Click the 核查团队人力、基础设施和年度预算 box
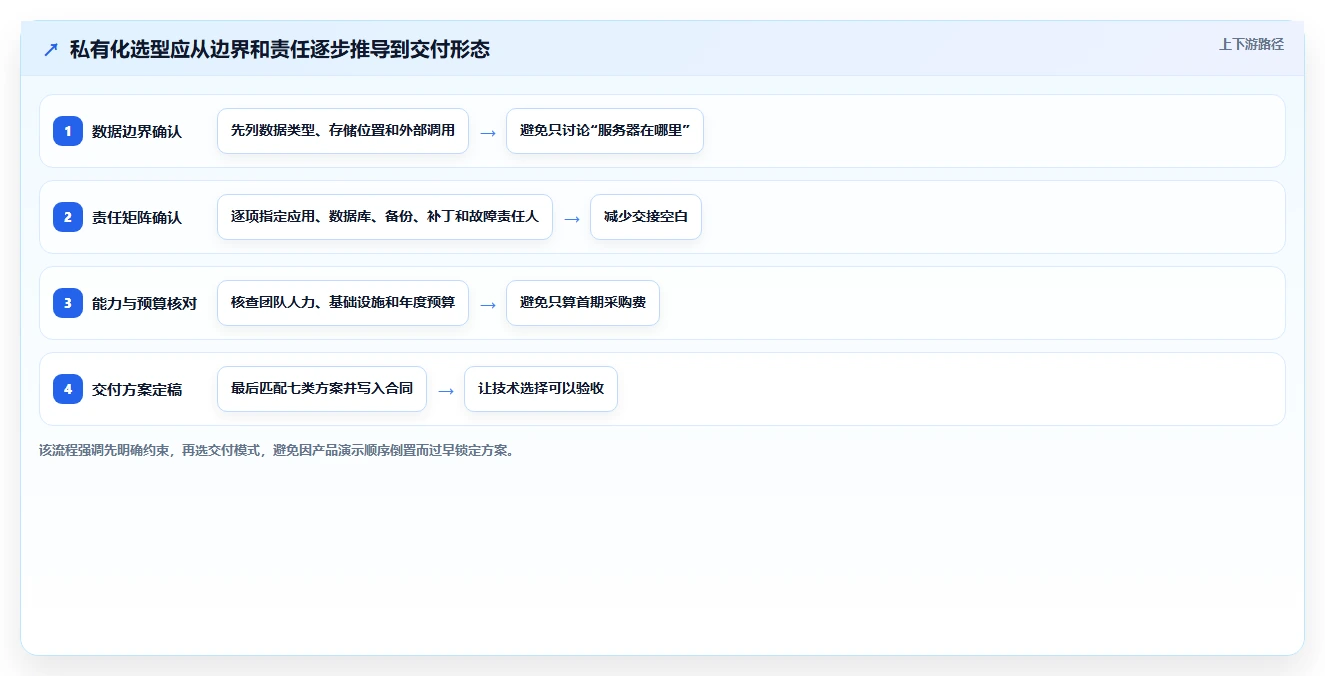The image size is (1325, 676). coord(343,303)
